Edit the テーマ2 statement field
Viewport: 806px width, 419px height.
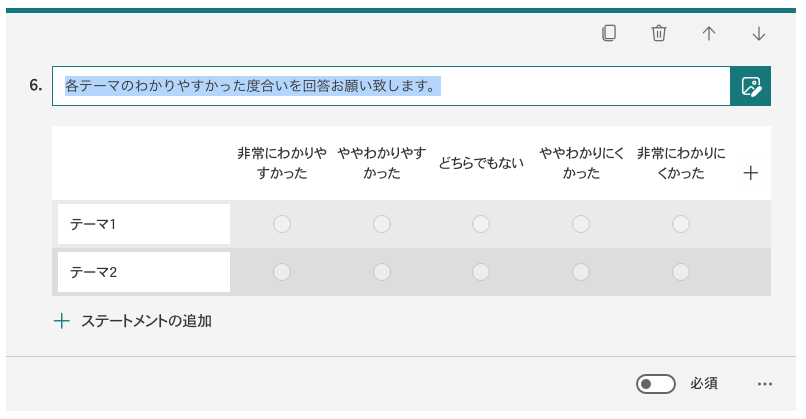(x=144, y=272)
